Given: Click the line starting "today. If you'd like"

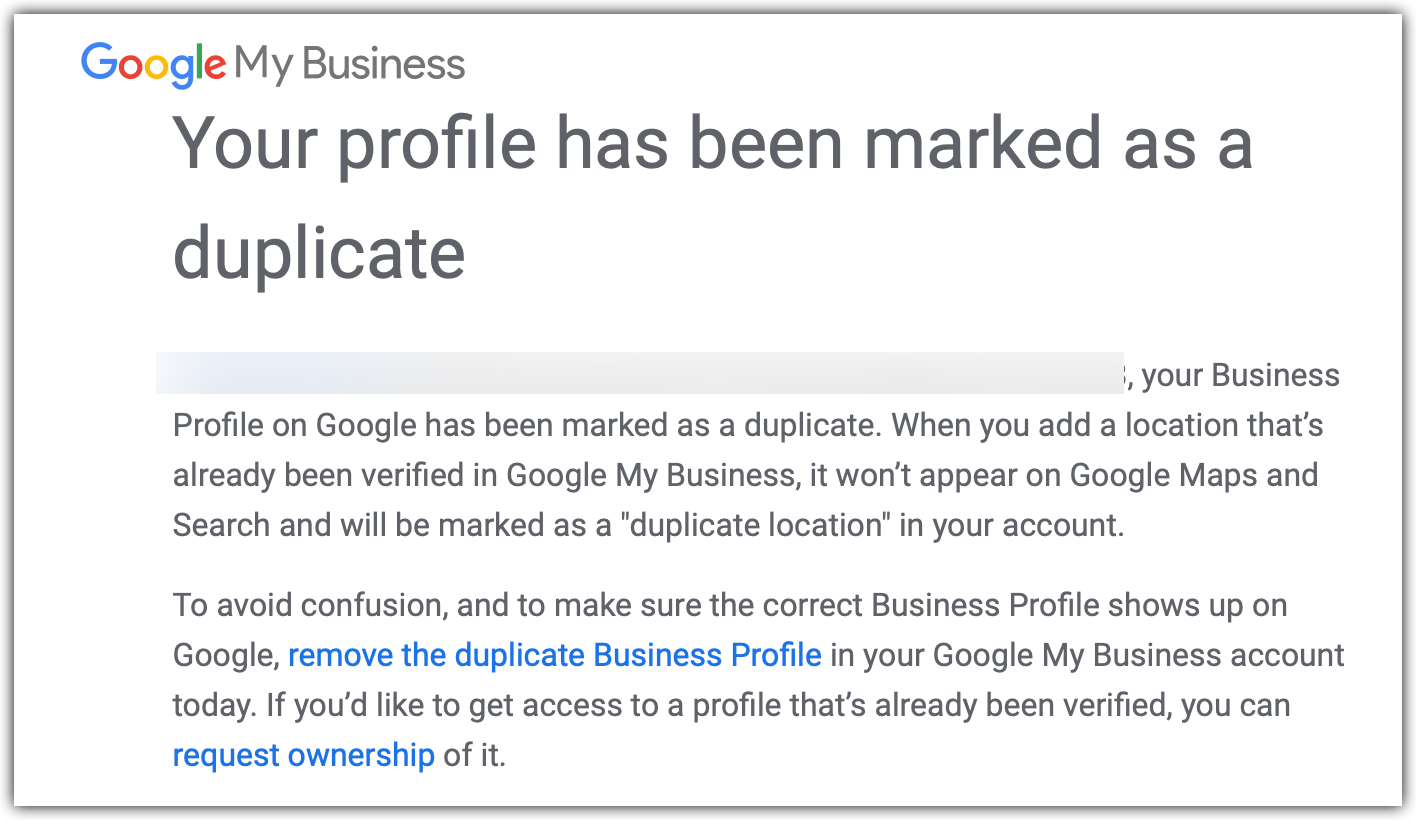Looking at the screenshot, I should pyautogui.click(x=731, y=705).
